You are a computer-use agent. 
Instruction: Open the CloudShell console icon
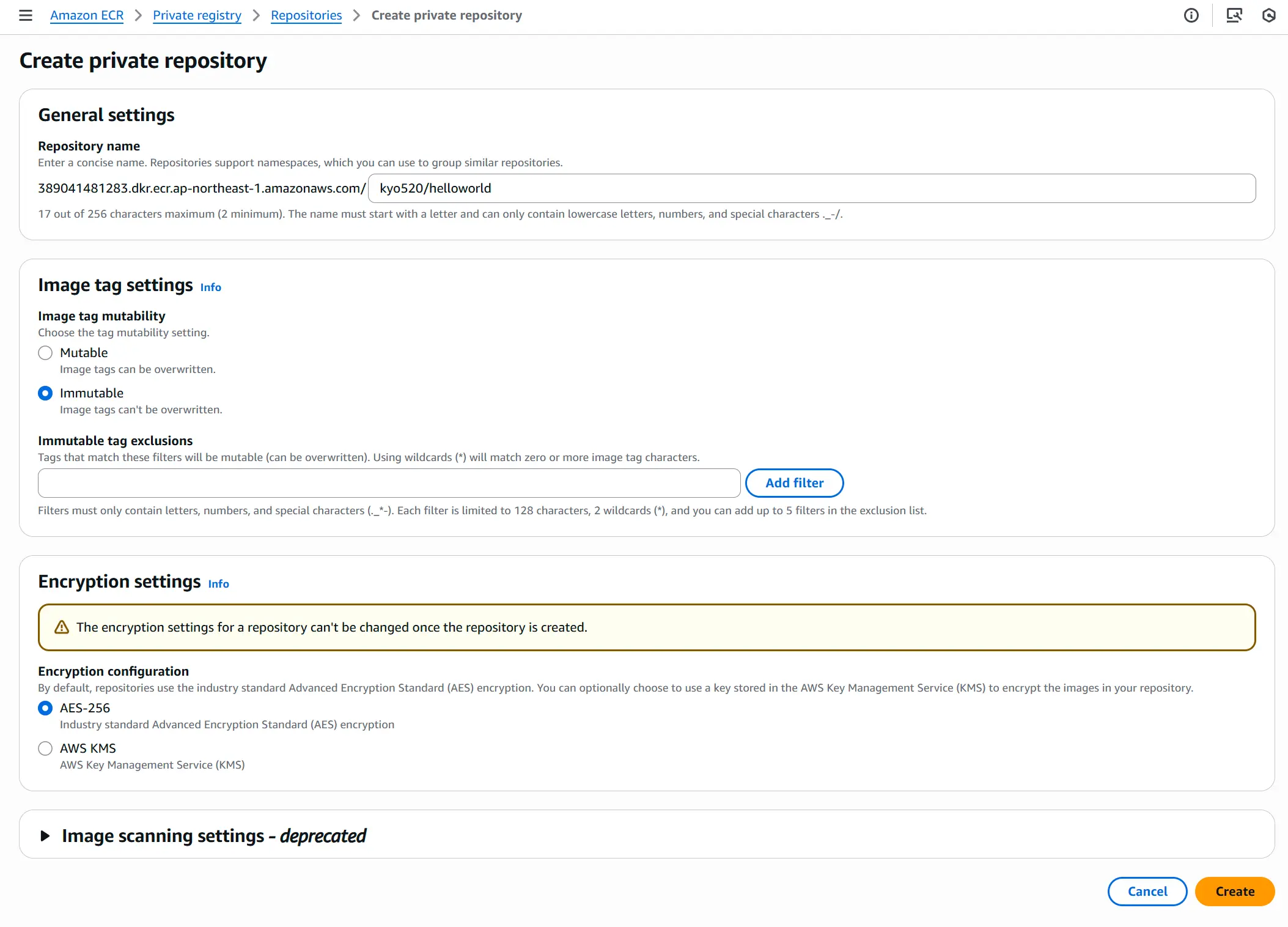[1234, 15]
